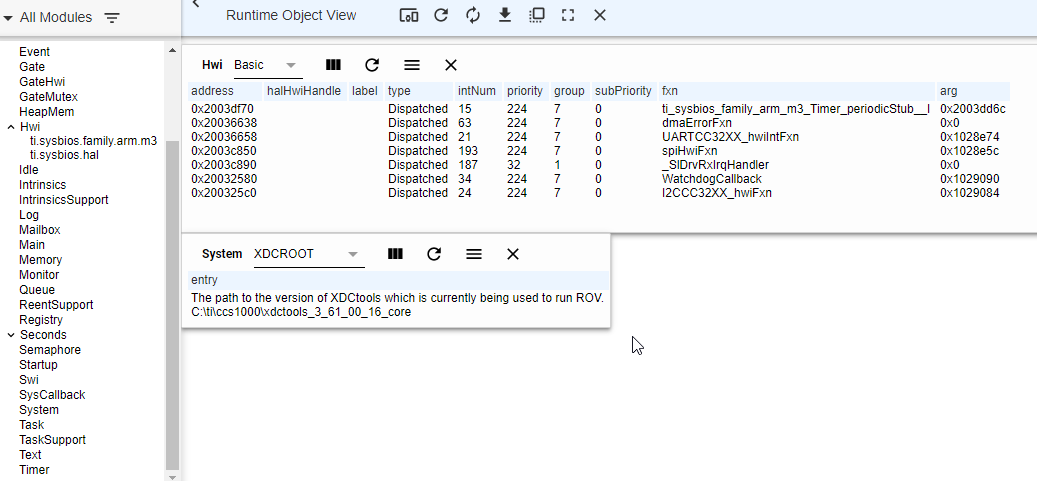Click the subPriority column header
The width and height of the screenshot is (1037, 481).
[x=623, y=91]
